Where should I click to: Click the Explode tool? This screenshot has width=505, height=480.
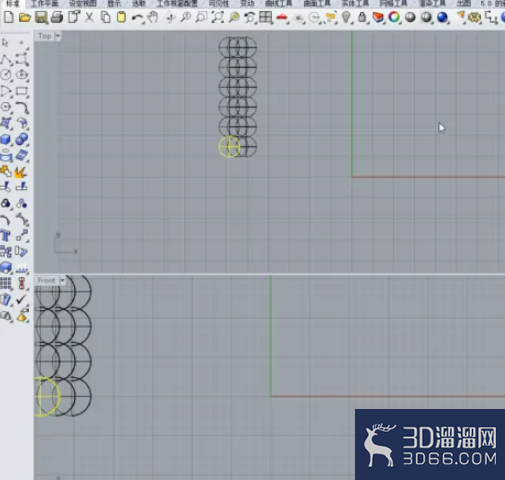(x=21, y=171)
